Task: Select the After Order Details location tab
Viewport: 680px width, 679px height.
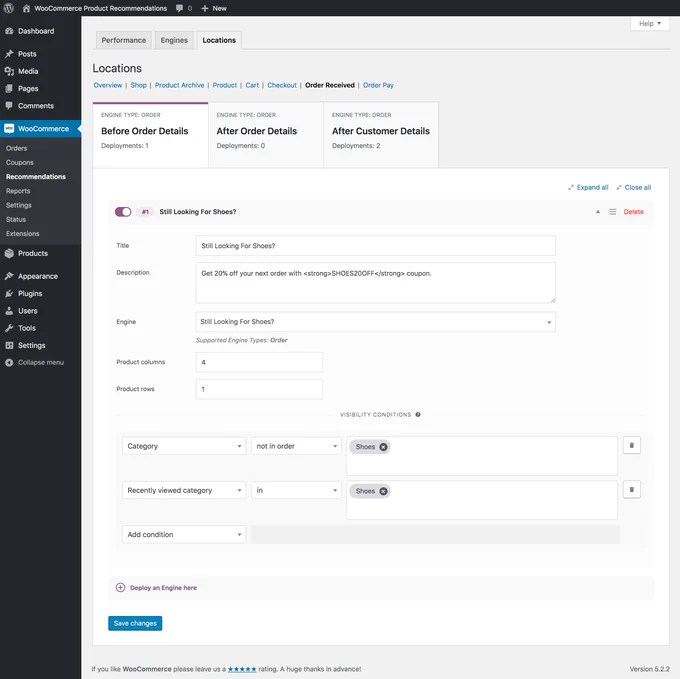Action: pyautogui.click(x=266, y=134)
